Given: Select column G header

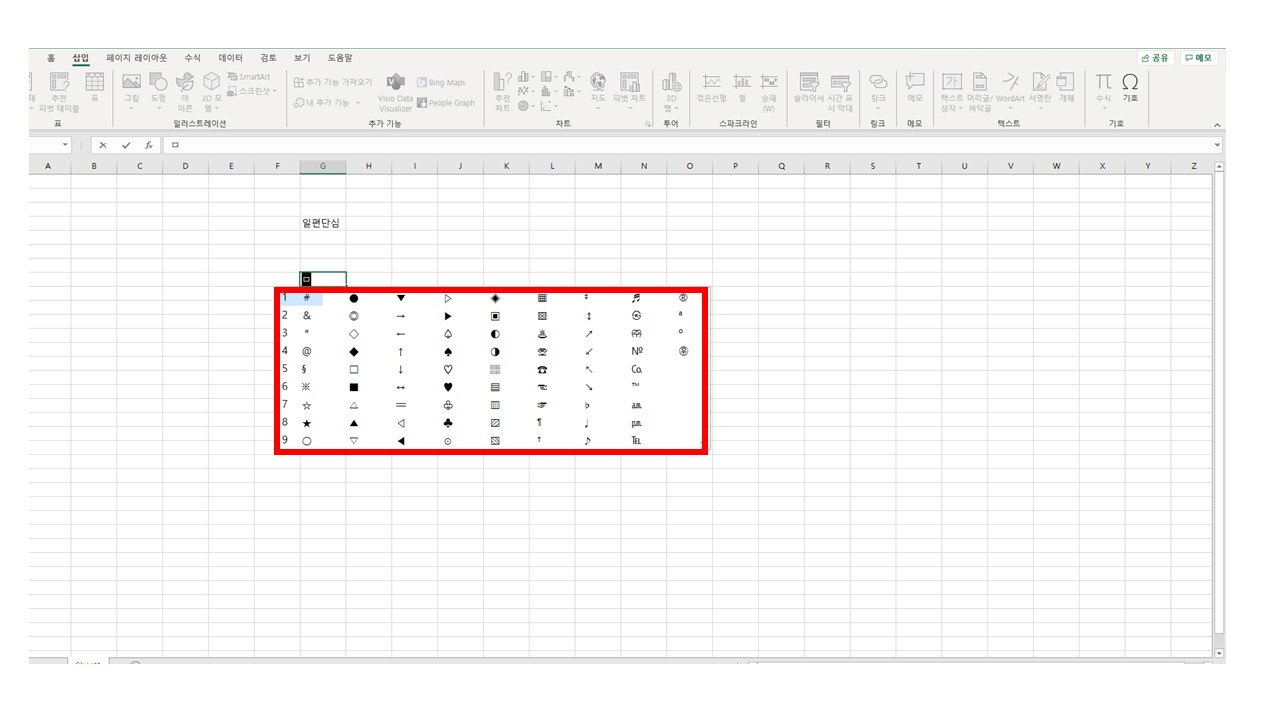Looking at the screenshot, I should click(x=323, y=167).
